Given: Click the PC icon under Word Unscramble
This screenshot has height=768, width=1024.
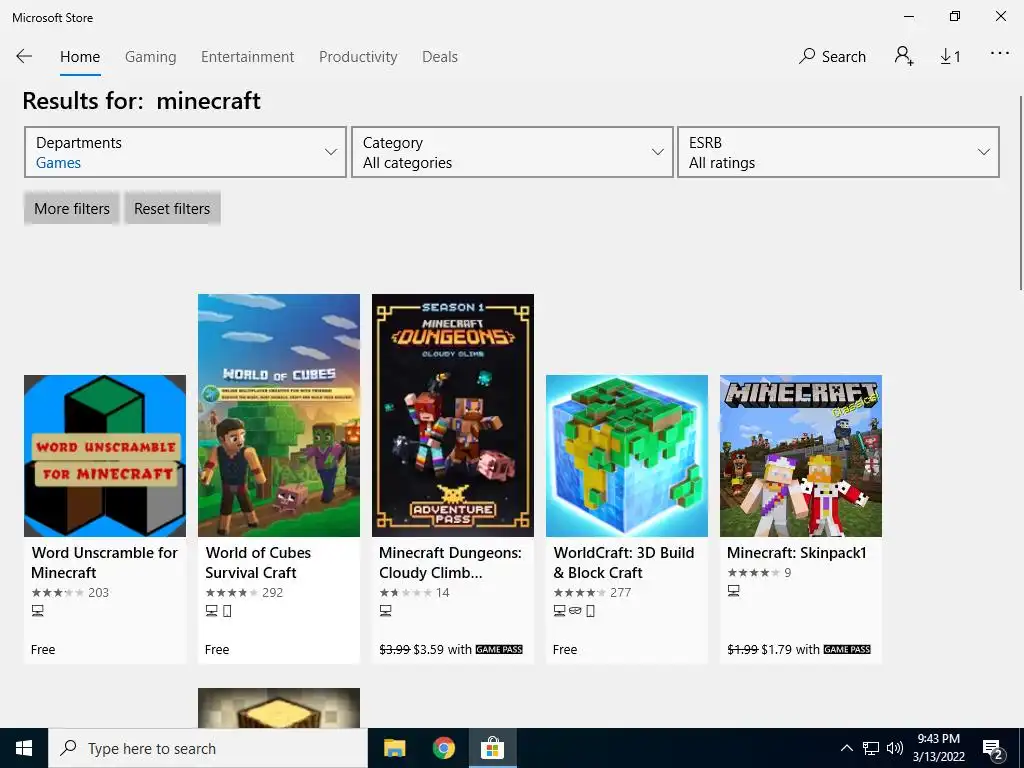Looking at the screenshot, I should click(38, 611).
